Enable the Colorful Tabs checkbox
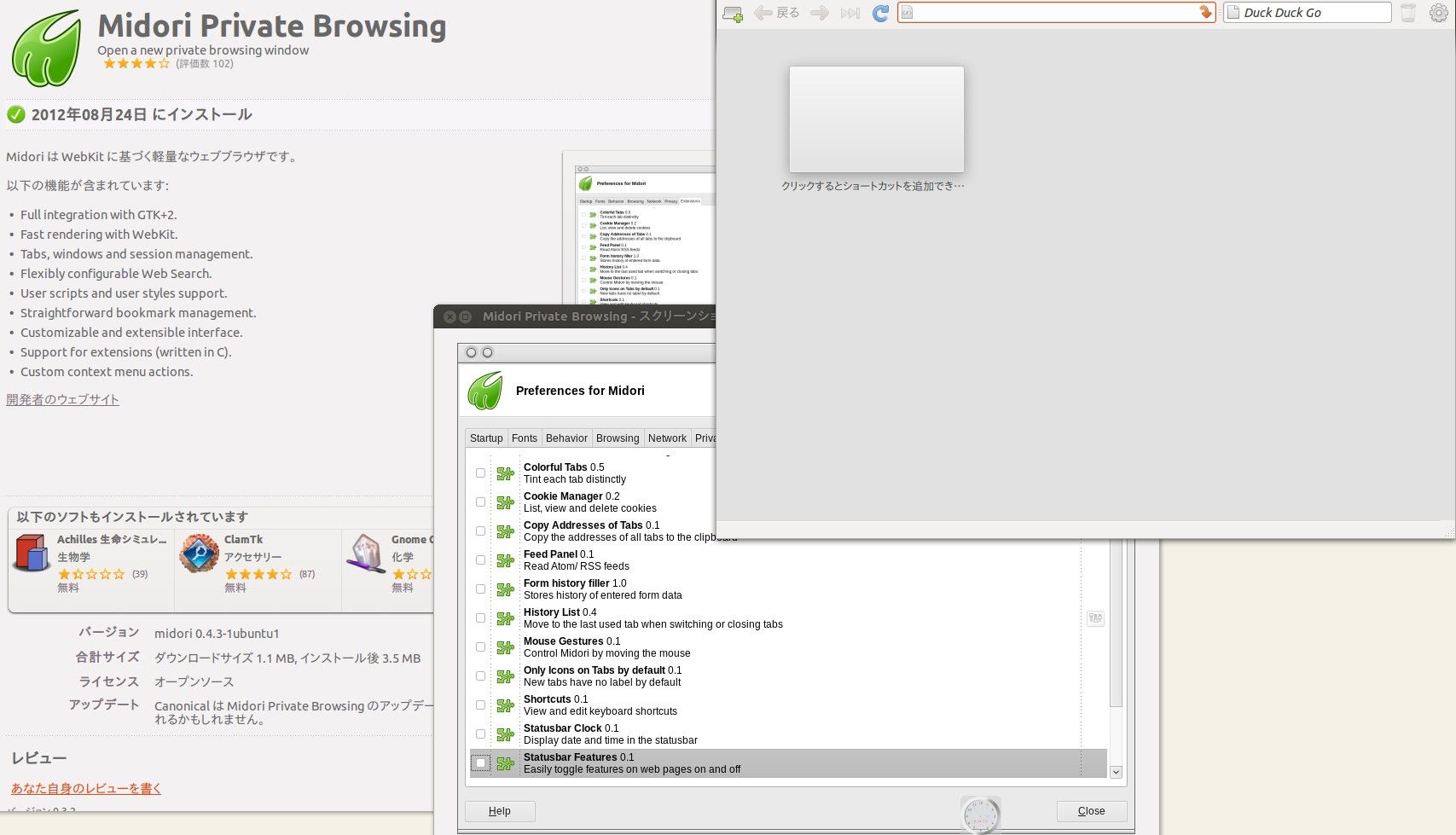This screenshot has width=1456, height=835. pyautogui.click(x=480, y=473)
